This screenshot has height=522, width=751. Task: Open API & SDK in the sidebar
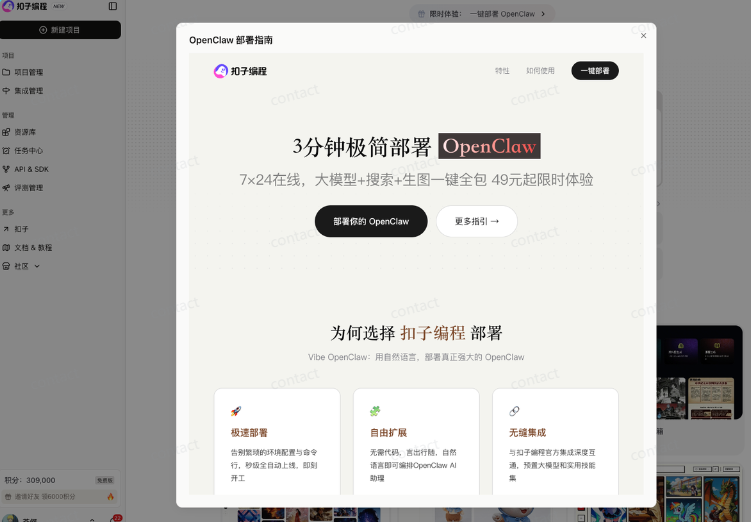30,169
